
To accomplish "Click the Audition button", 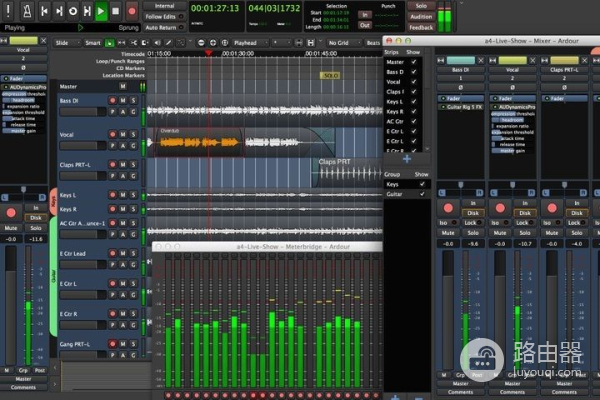I will (421, 17).
